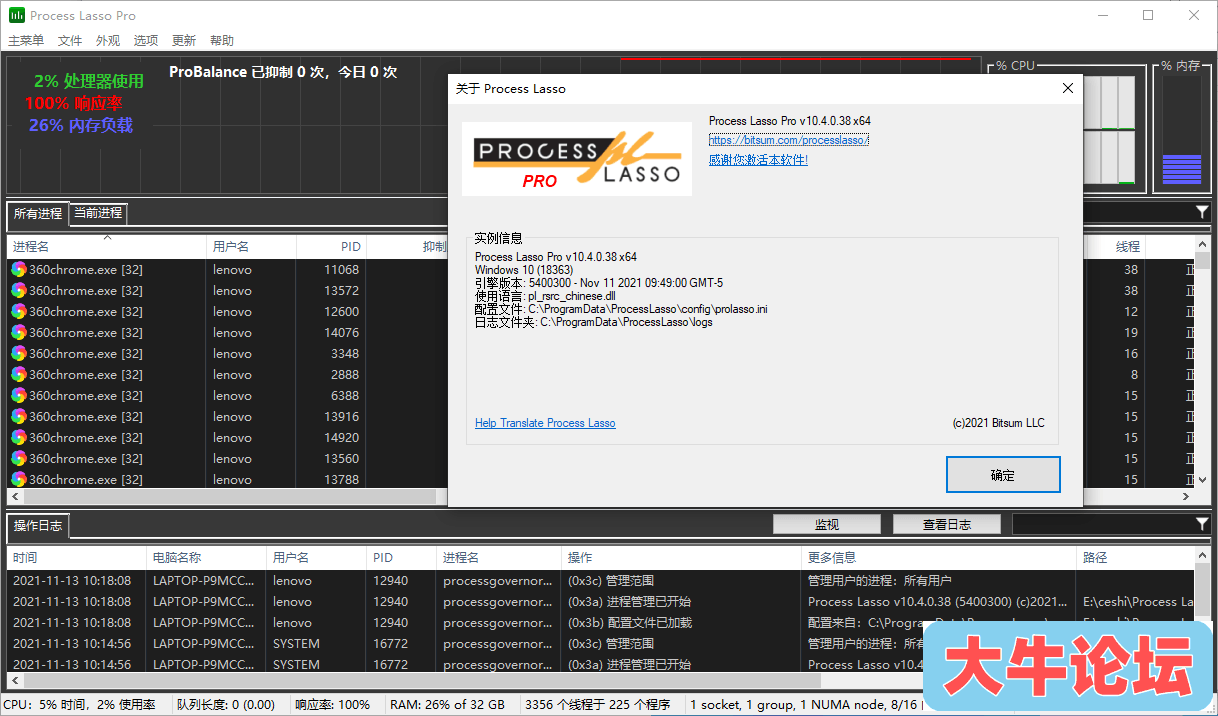Image resolution: width=1218 pixels, height=716 pixels.
Task: Sort the process list by 用户名 column
Action: pos(251,246)
